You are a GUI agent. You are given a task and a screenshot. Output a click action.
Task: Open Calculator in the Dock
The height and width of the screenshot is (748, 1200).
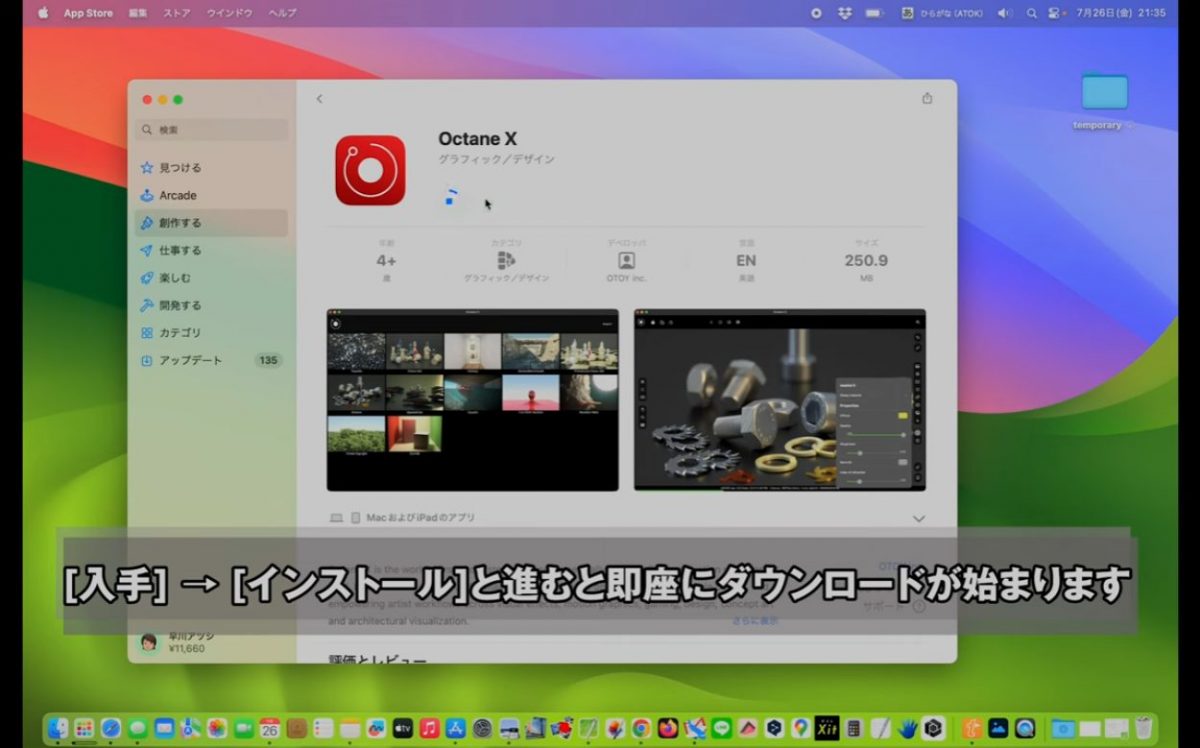point(853,728)
